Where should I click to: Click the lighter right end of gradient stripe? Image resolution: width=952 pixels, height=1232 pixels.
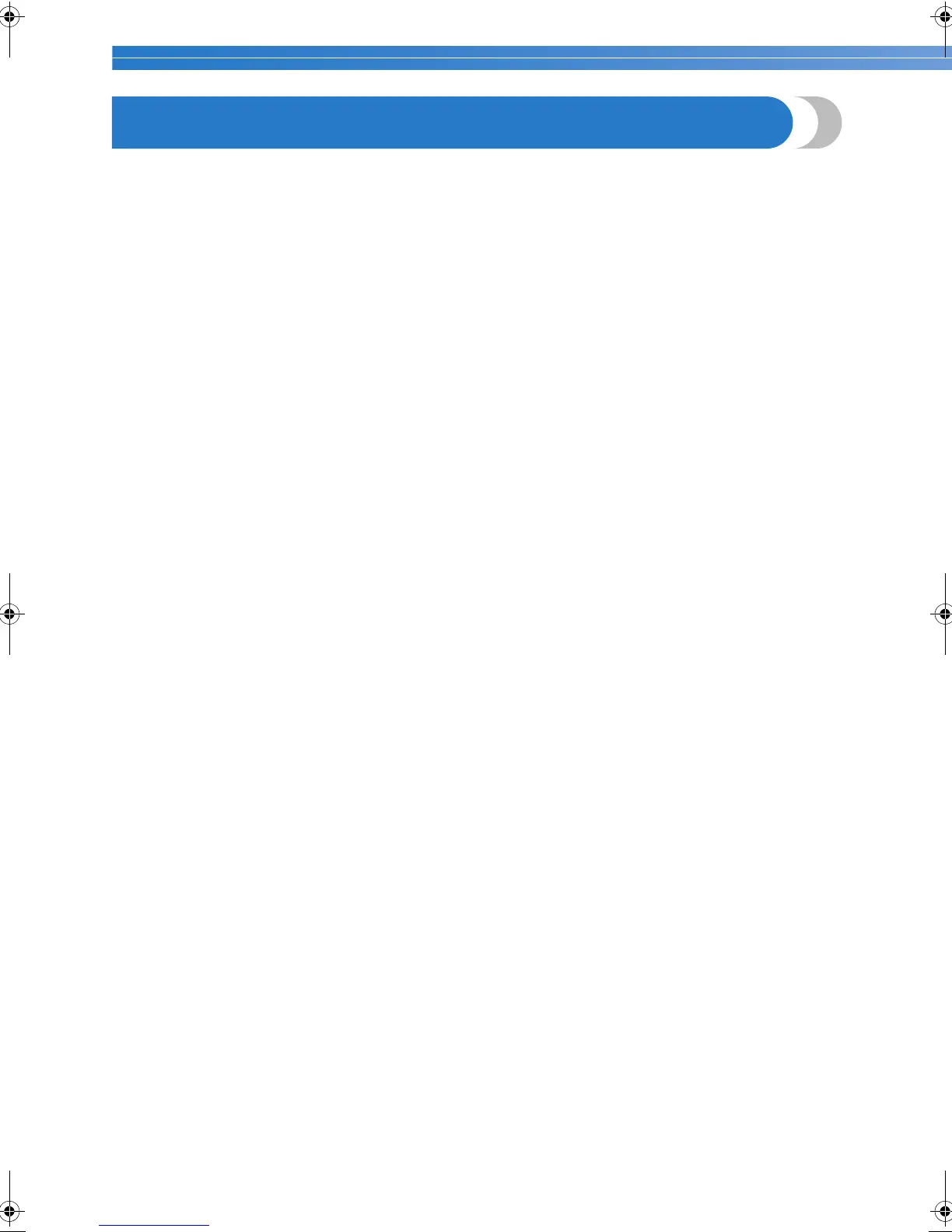tap(894, 58)
